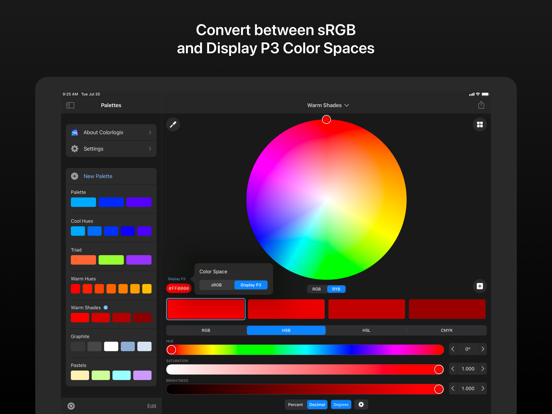Increase the hue value with right arrow
Image resolution: width=552 pixels, height=414 pixels.
(483, 349)
